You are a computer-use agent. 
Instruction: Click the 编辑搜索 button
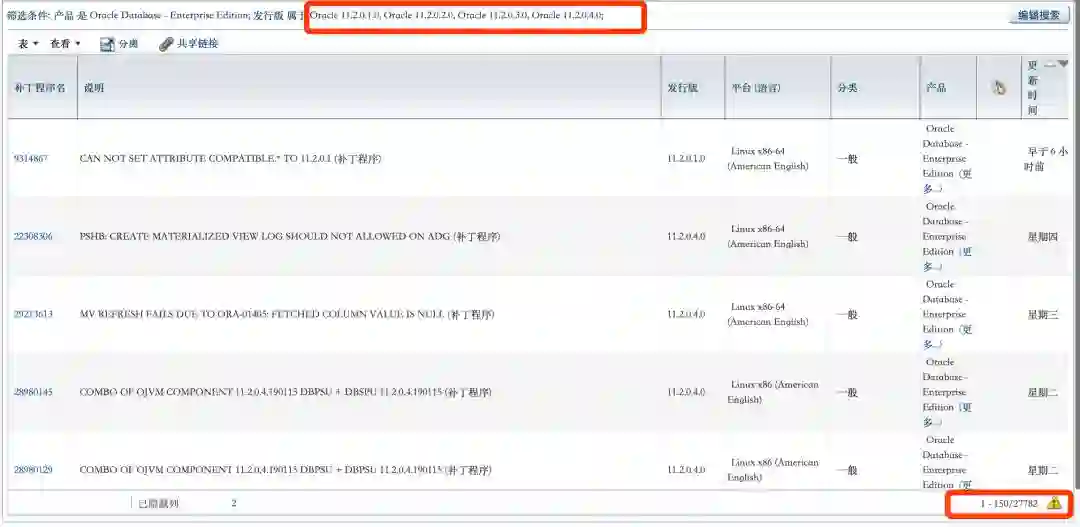click(x=1039, y=15)
